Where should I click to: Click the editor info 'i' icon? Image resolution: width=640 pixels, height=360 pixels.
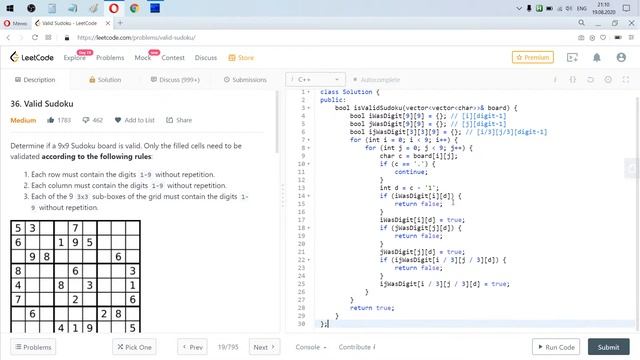tap(555, 80)
